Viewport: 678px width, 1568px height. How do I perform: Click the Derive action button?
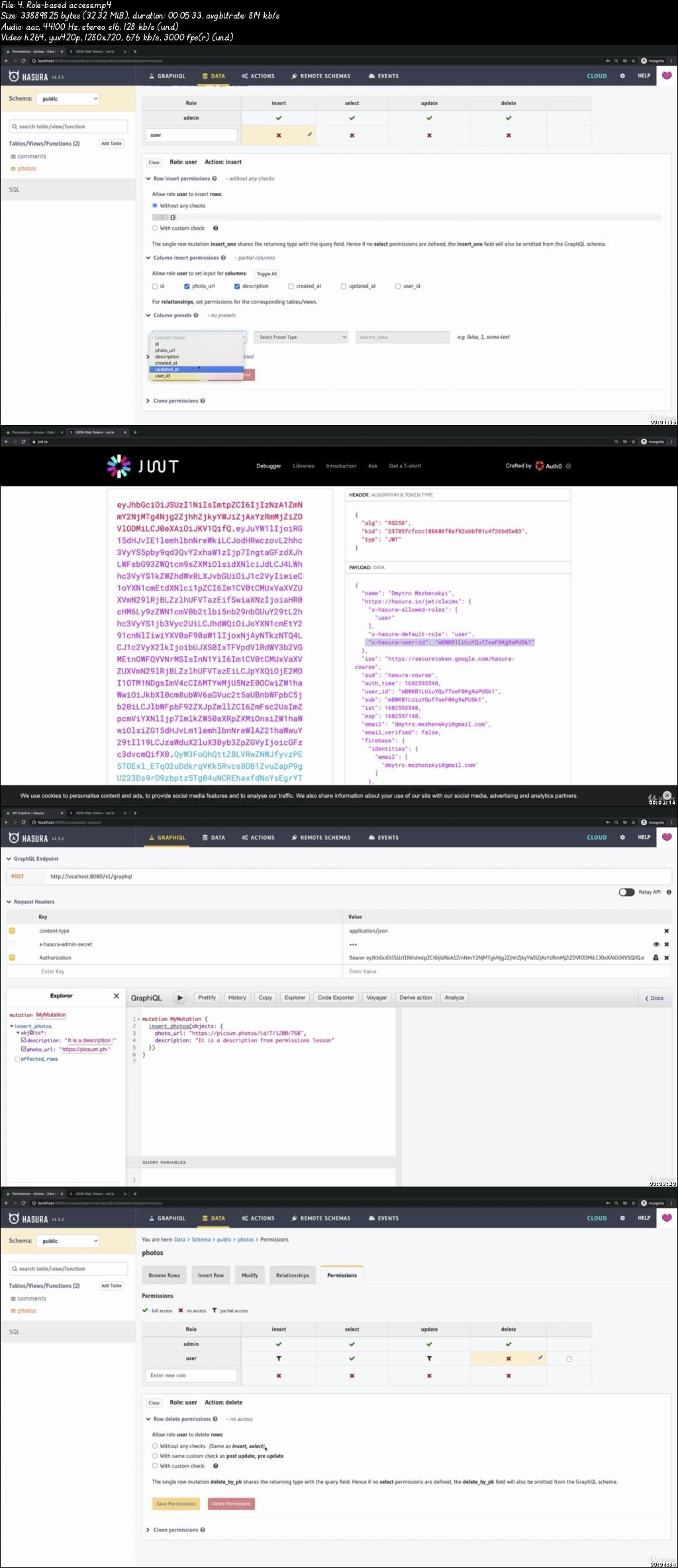click(x=416, y=997)
